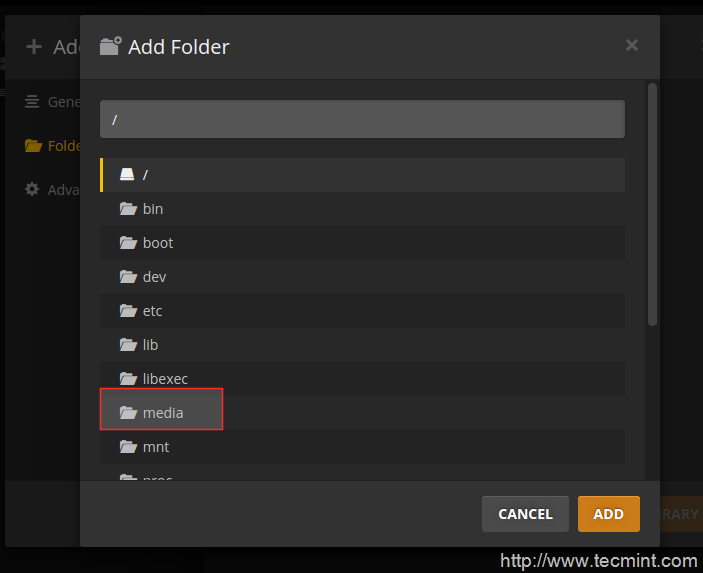Click the folder icon beside boot
Image resolution: width=703 pixels, height=573 pixels.
tap(128, 243)
